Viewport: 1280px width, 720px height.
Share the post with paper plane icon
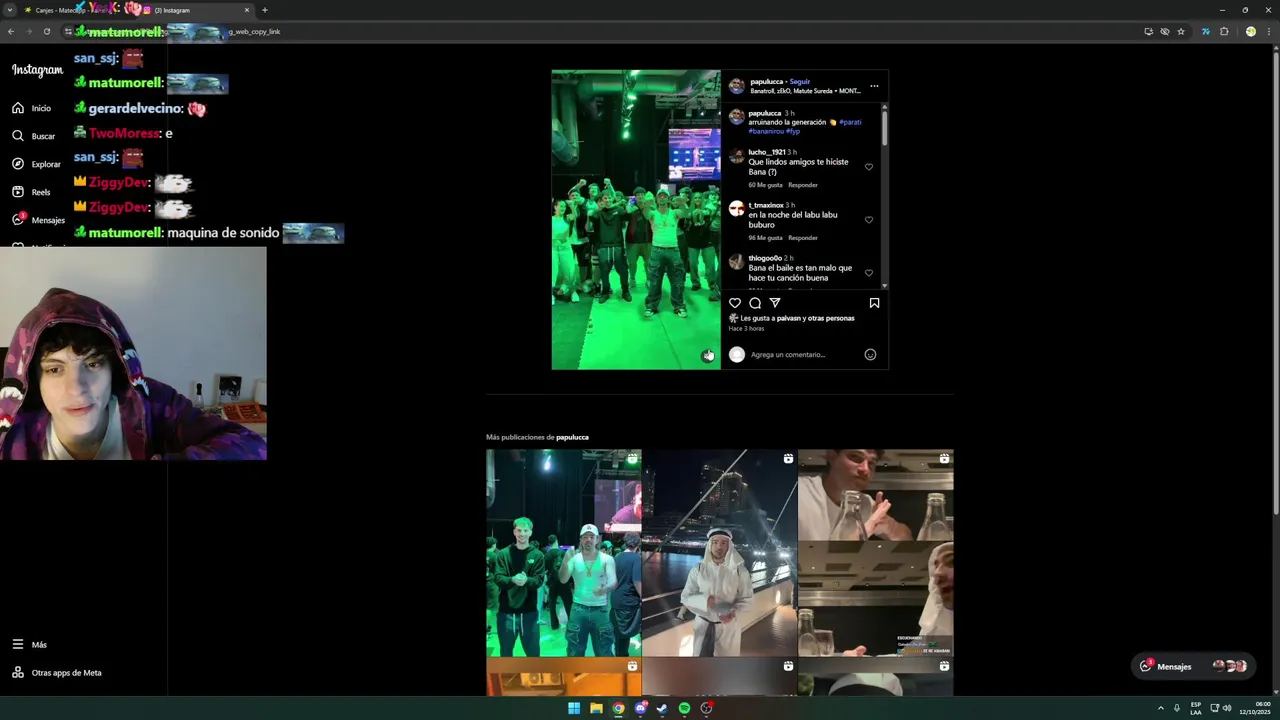click(x=775, y=303)
